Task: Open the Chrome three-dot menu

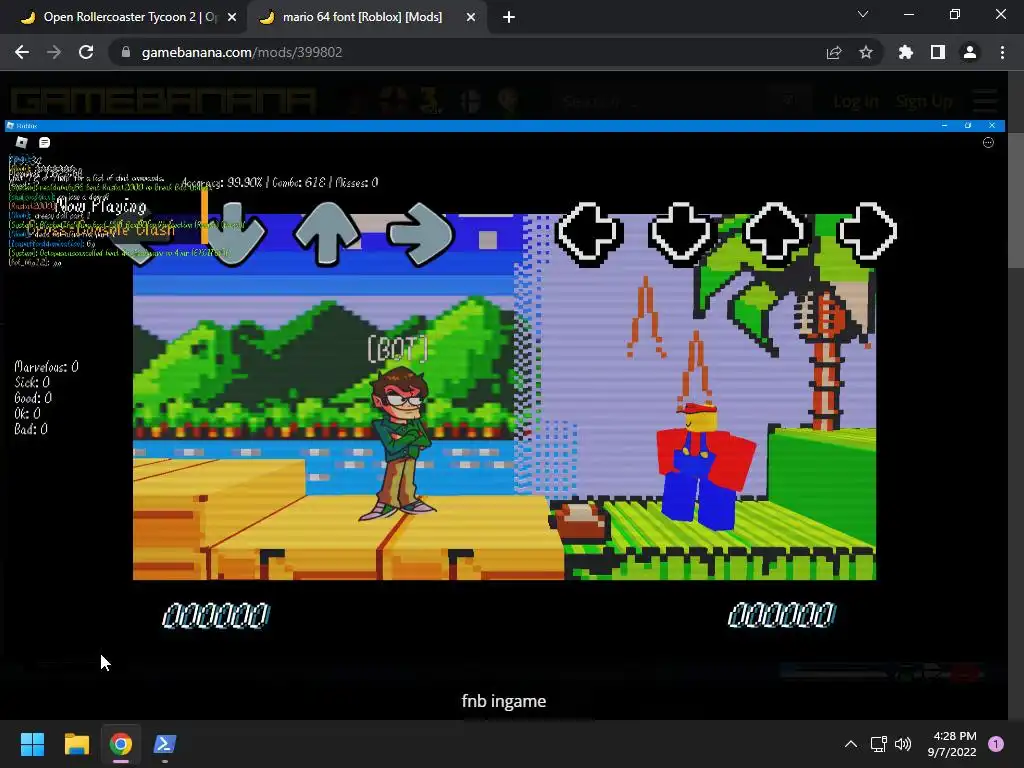Action: (x=1002, y=52)
